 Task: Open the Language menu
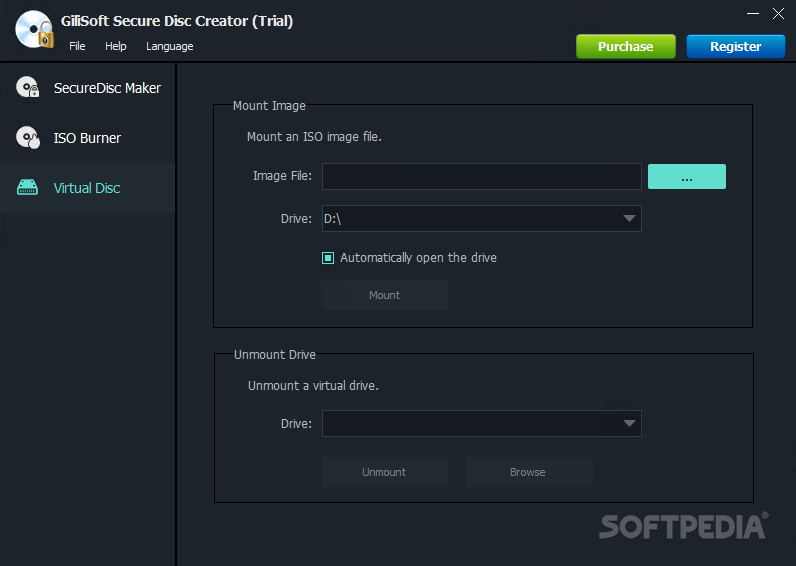pyautogui.click(x=170, y=46)
